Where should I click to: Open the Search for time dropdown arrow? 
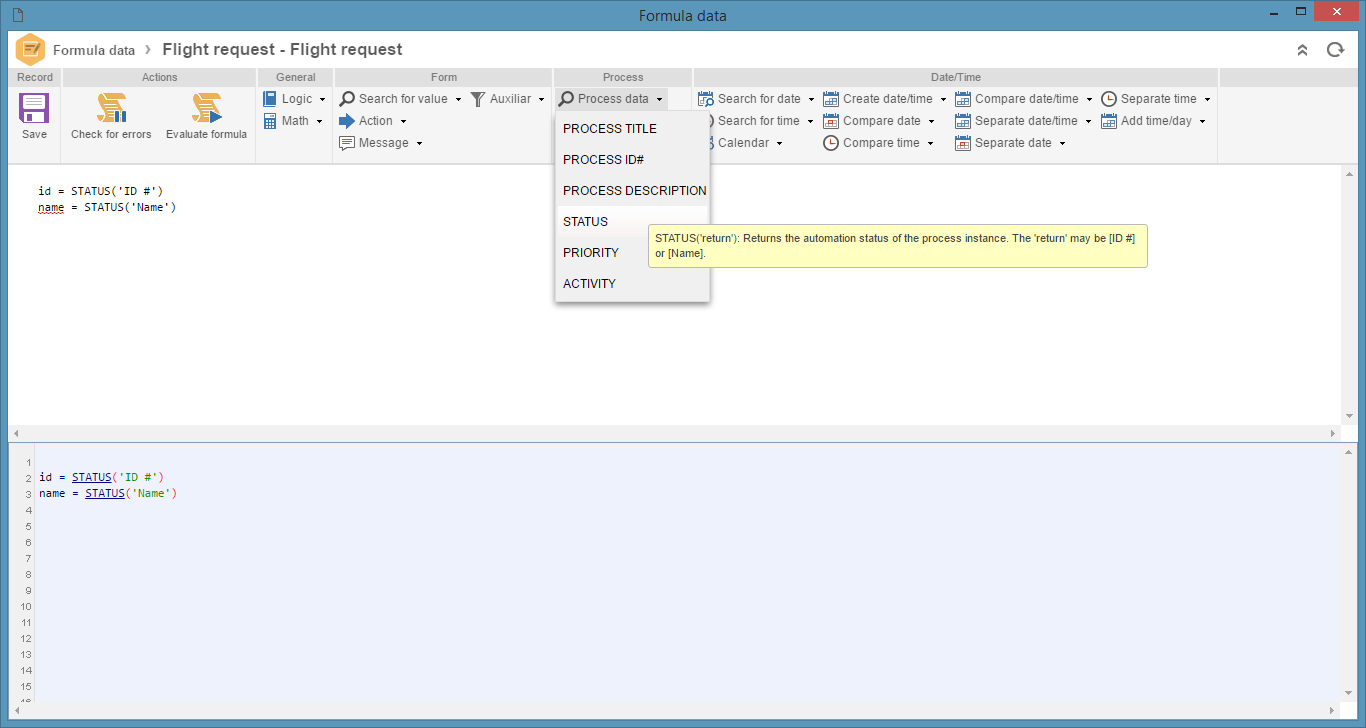(810, 122)
